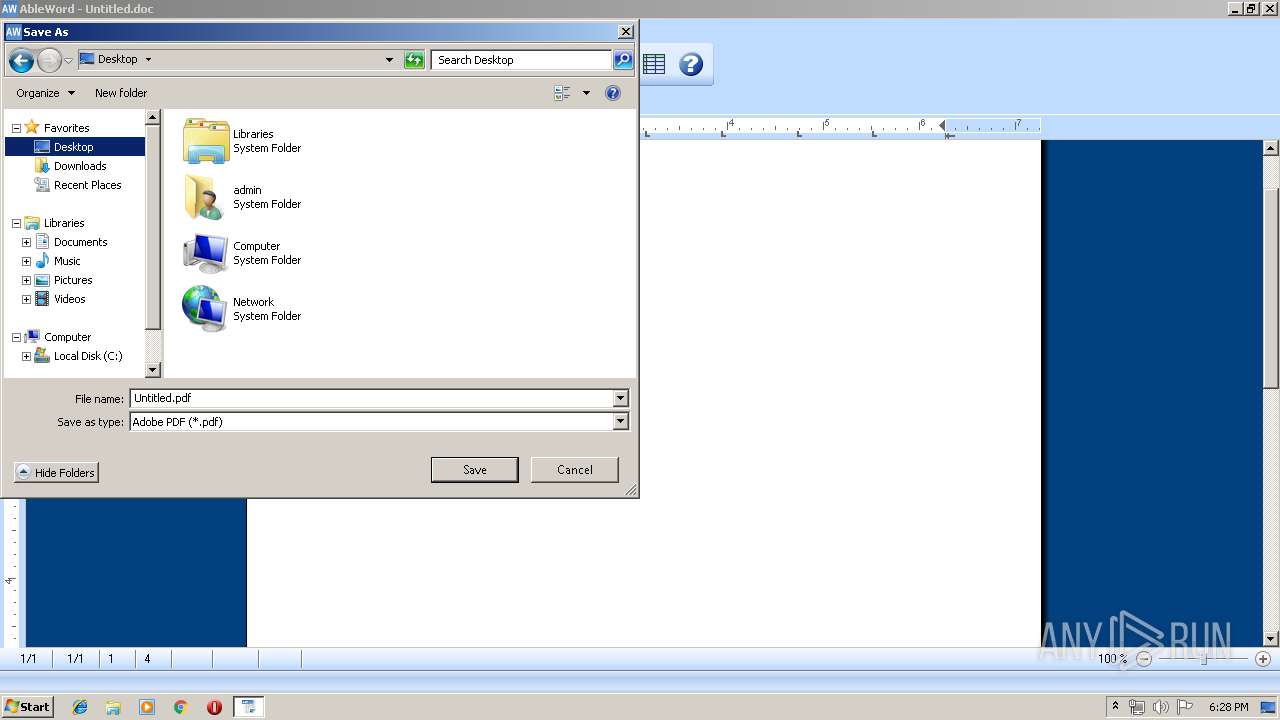Collapse the Libraries group
Image resolution: width=1280 pixels, height=720 pixels.
click(16, 223)
